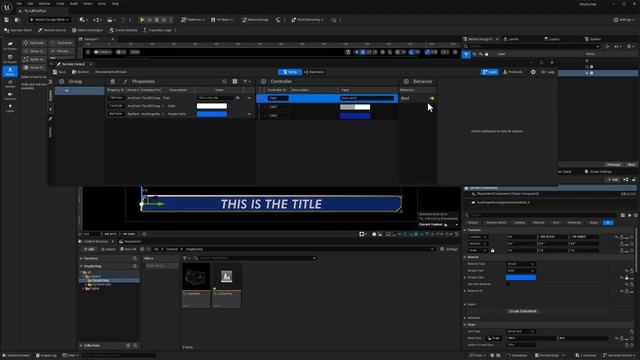Open the File menu
640x360 pixels.
(x=19, y=4)
